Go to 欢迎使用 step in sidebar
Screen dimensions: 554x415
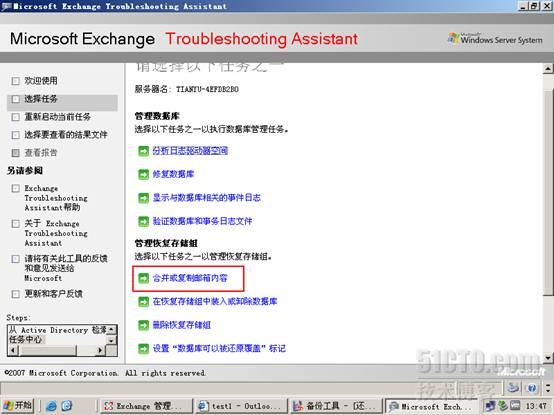(41, 81)
